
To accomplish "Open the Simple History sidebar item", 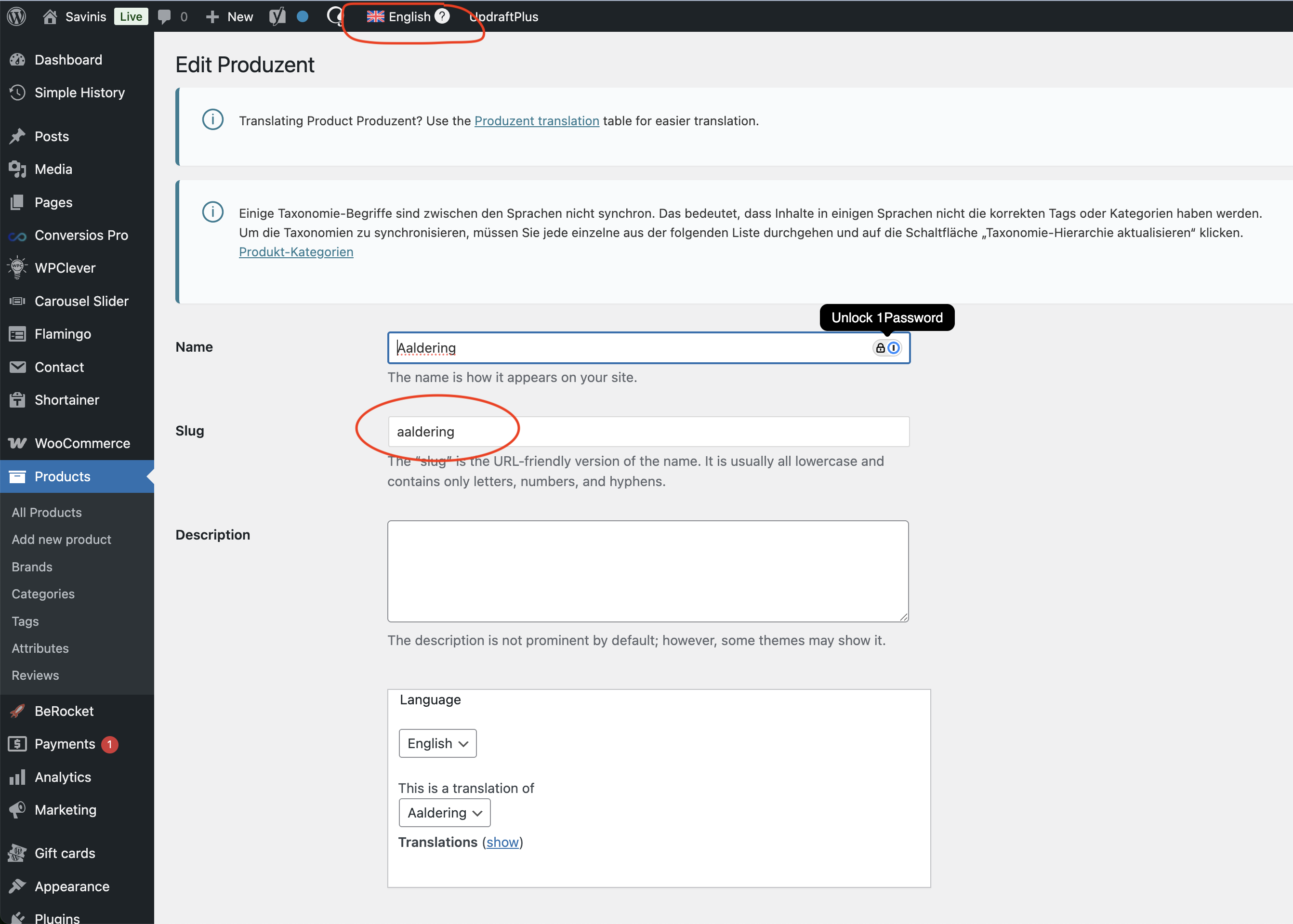I will 79,93.
